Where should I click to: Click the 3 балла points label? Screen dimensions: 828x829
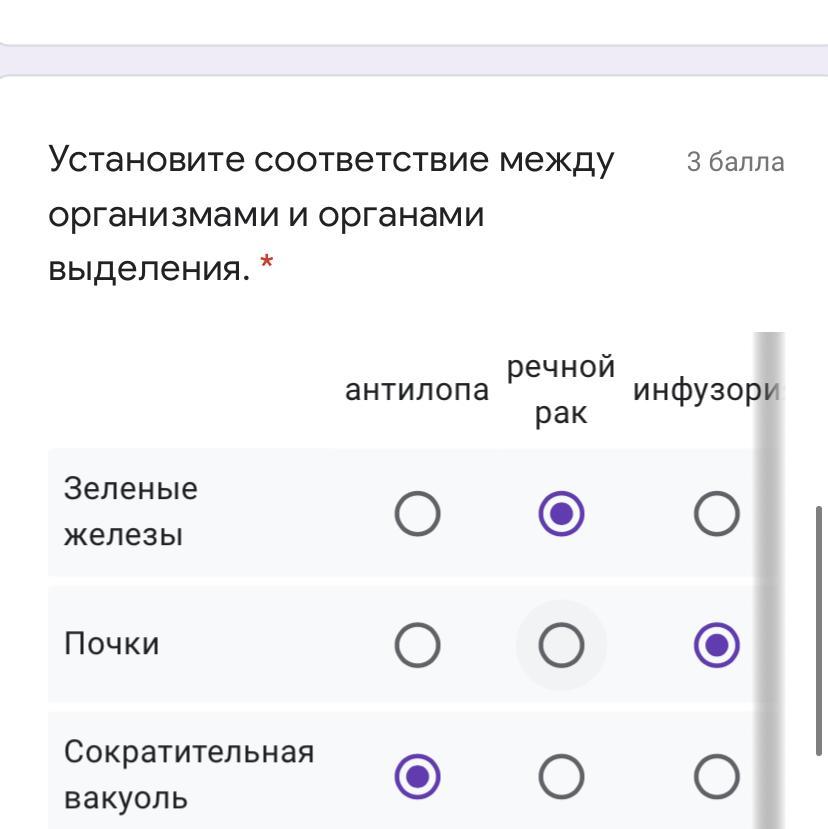pos(735,162)
